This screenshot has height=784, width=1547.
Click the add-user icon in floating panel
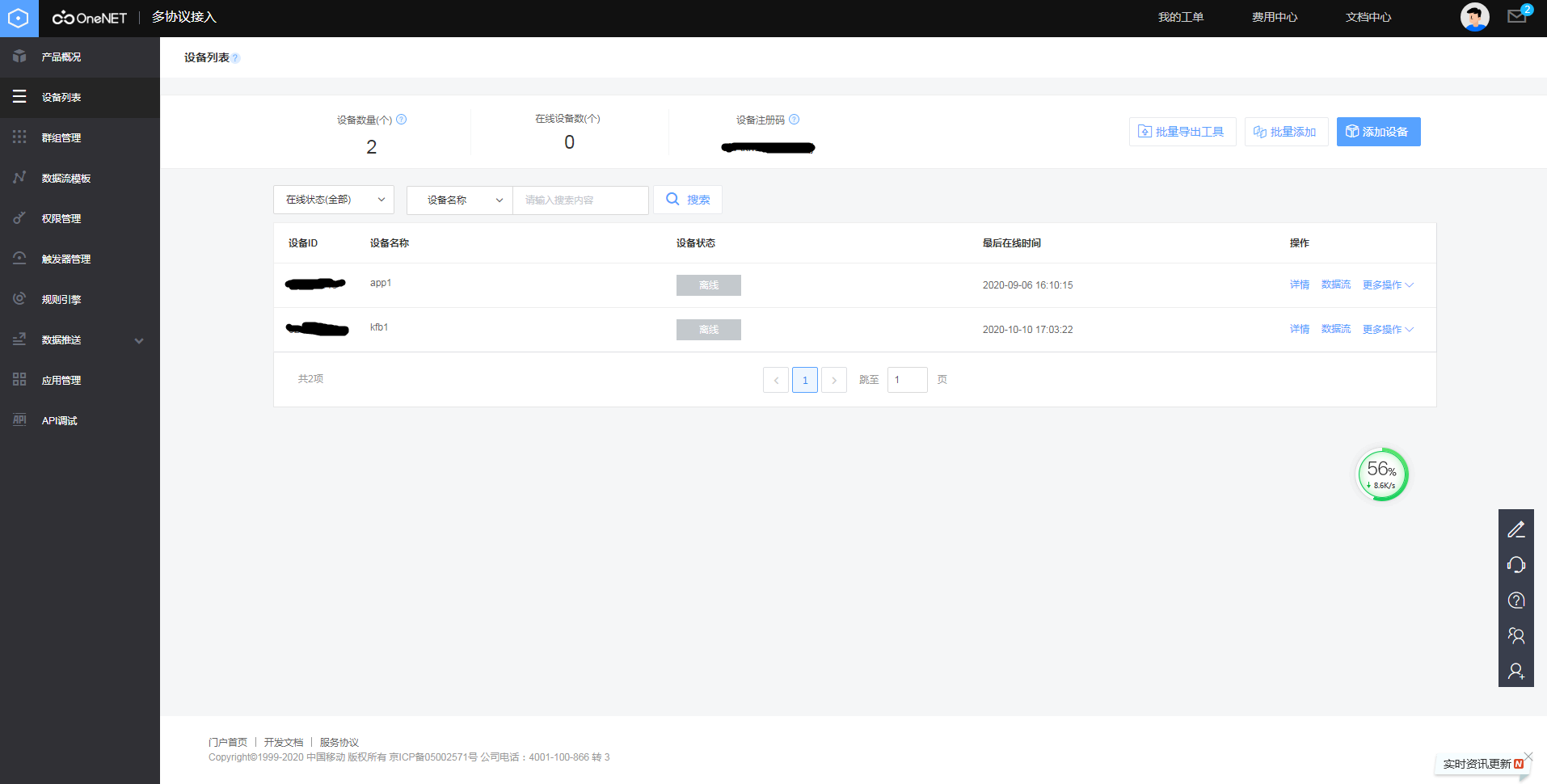pos(1516,672)
